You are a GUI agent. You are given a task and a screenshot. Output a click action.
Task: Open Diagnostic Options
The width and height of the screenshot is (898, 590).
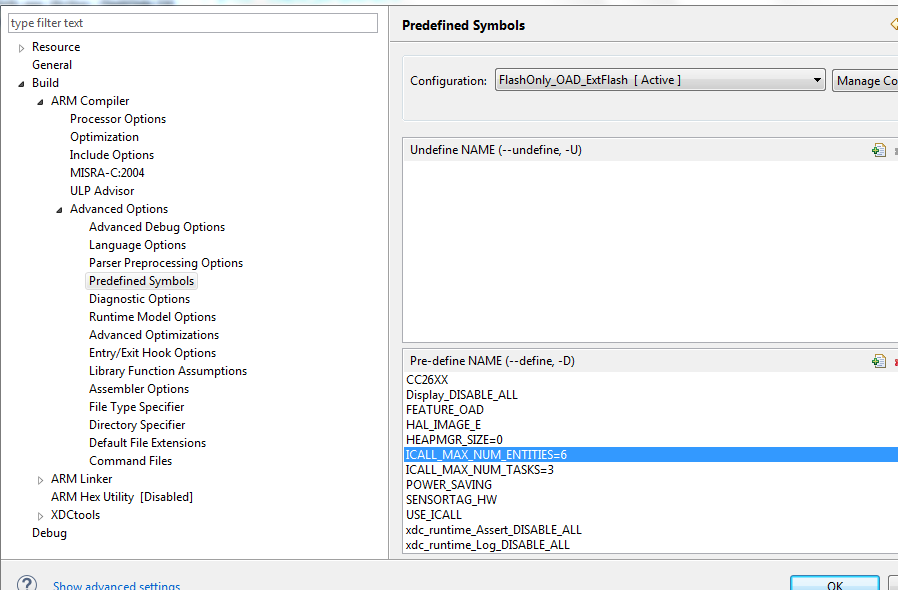pos(139,299)
